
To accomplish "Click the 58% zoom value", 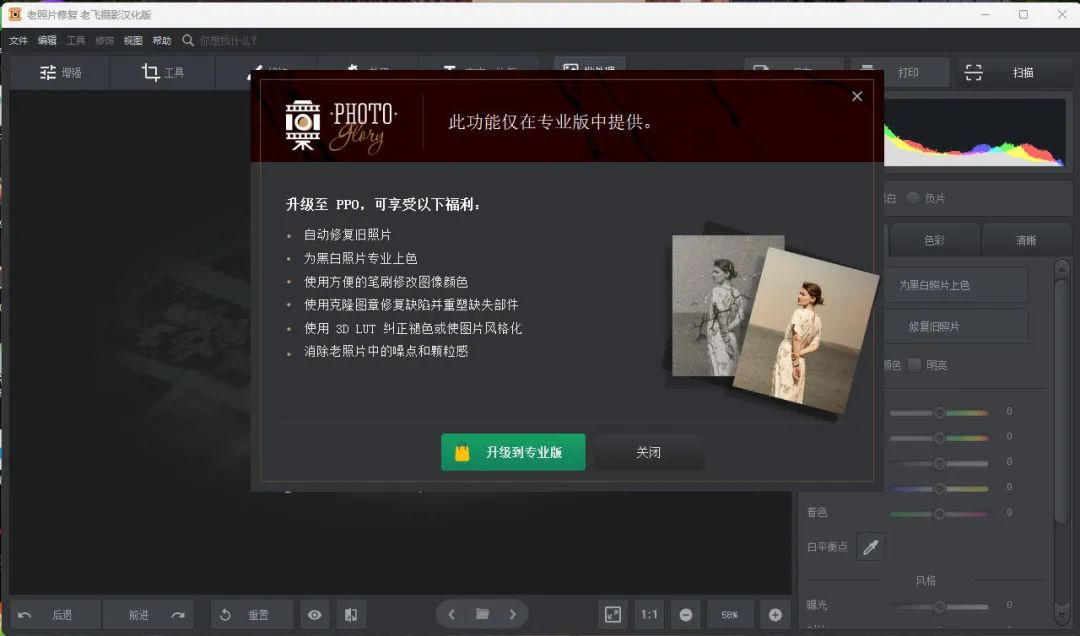I will [729, 615].
